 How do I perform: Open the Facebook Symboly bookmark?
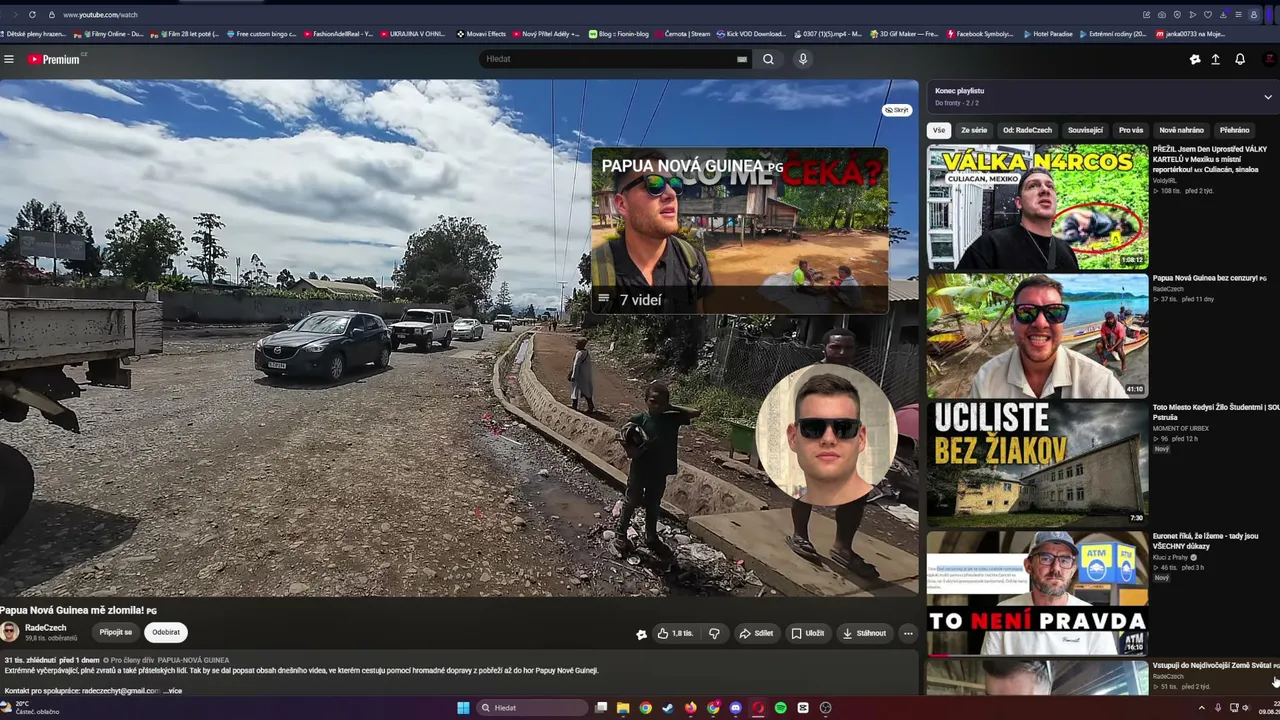click(x=980, y=34)
